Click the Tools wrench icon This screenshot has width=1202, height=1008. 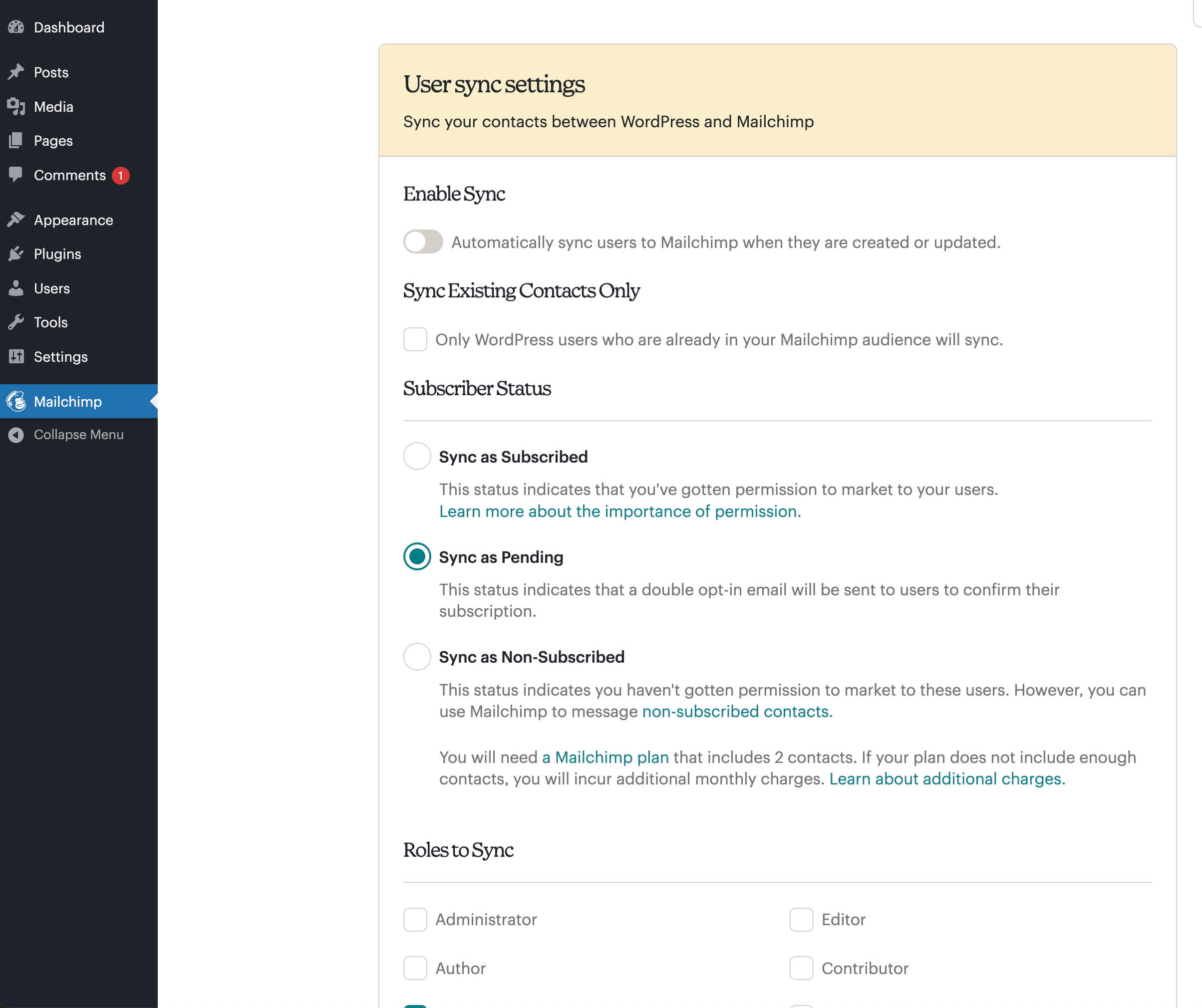pyautogui.click(x=16, y=322)
